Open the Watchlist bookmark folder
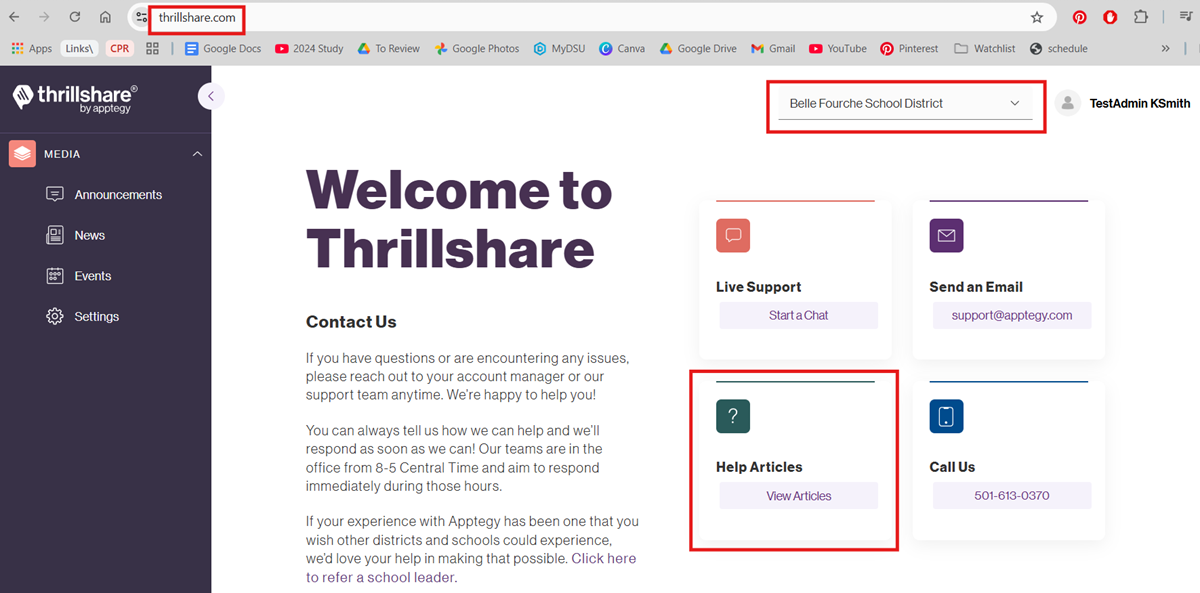1200x593 pixels. pos(985,48)
